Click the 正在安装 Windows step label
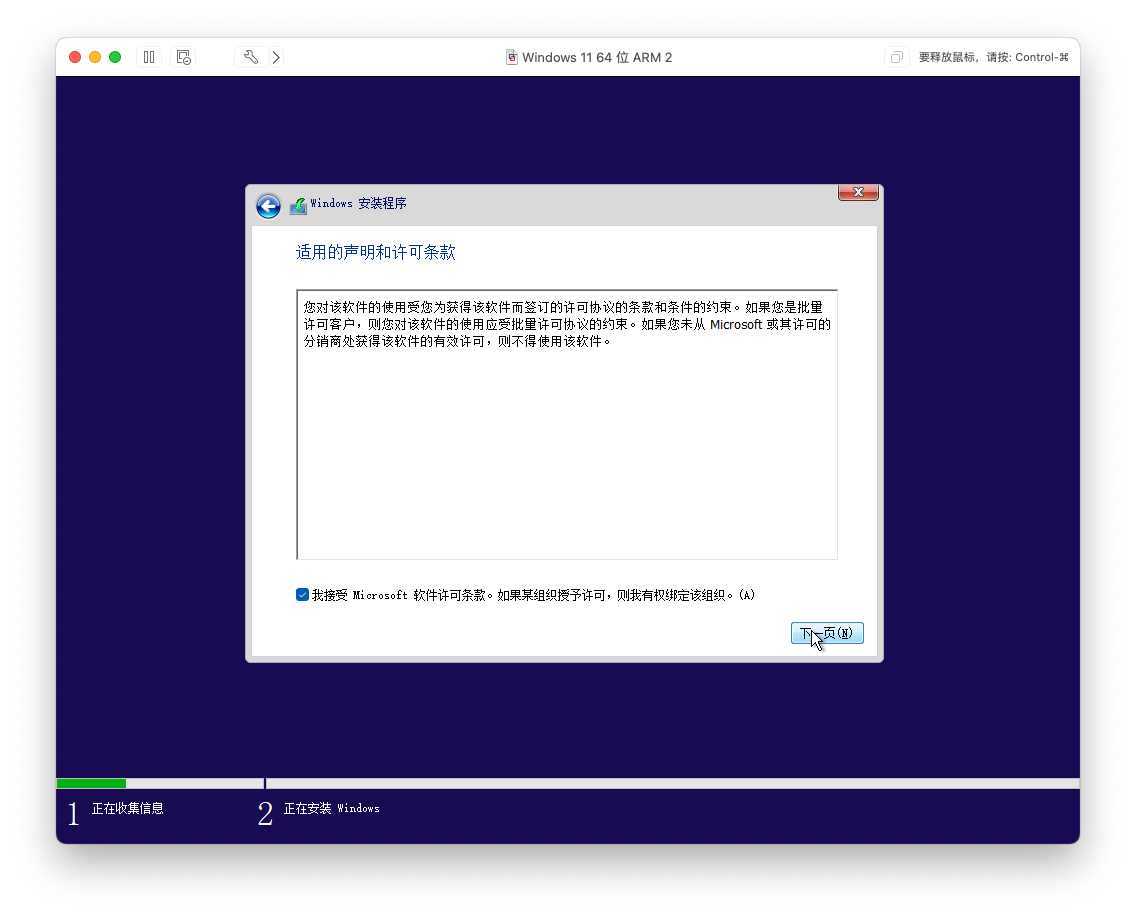Viewport: 1136px width, 918px height. coord(331,809)
